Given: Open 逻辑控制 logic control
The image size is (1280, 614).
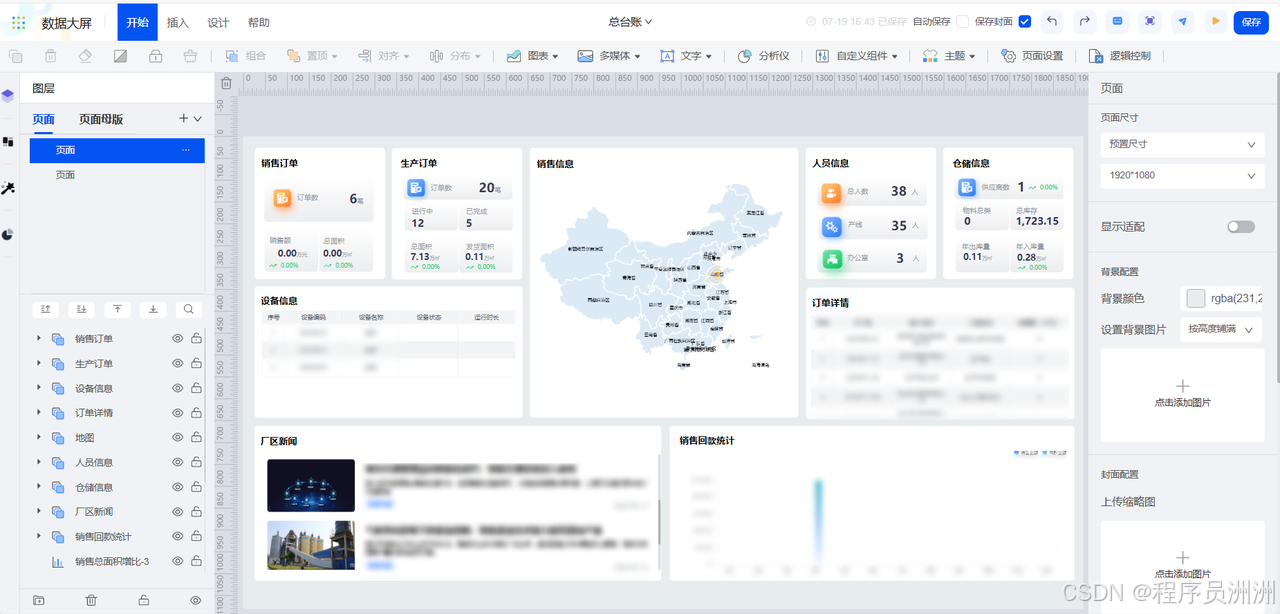Looking at the screenshot, I should pos(1120,56).
